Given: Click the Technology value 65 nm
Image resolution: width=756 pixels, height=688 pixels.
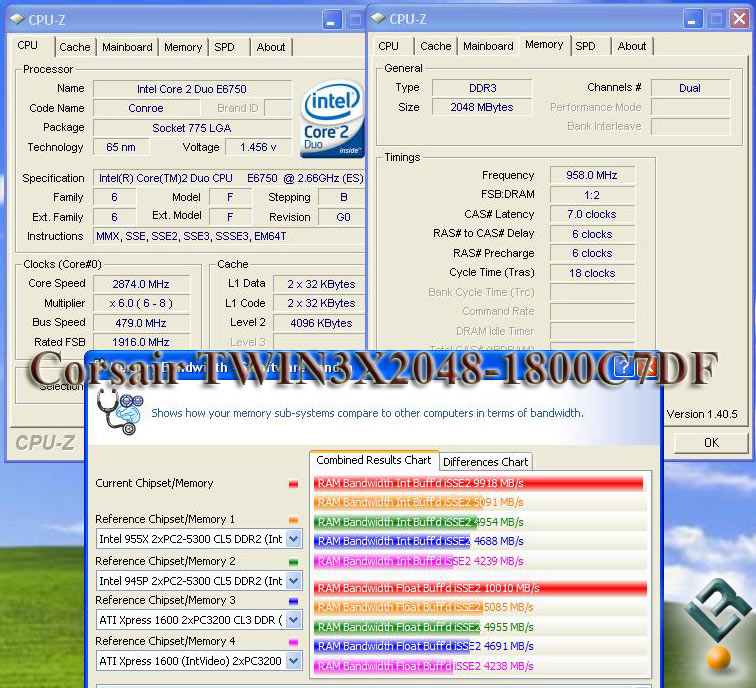Looking at the screenshot, I should pos(121,148).
